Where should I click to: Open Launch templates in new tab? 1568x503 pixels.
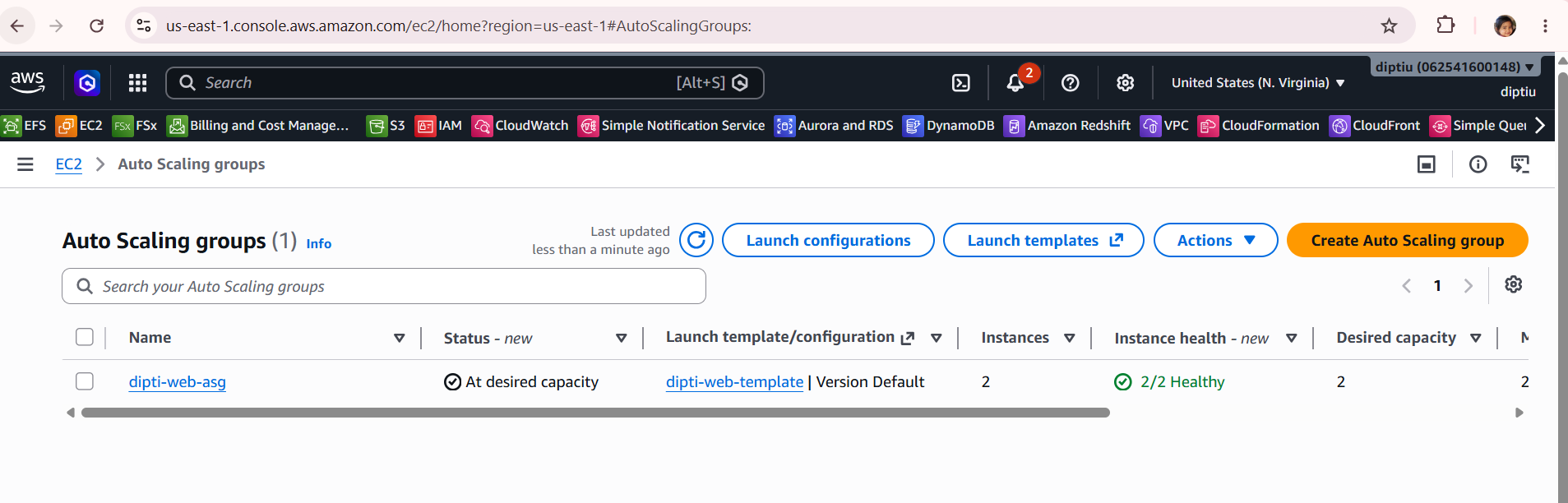click(x=1043, y=240)
